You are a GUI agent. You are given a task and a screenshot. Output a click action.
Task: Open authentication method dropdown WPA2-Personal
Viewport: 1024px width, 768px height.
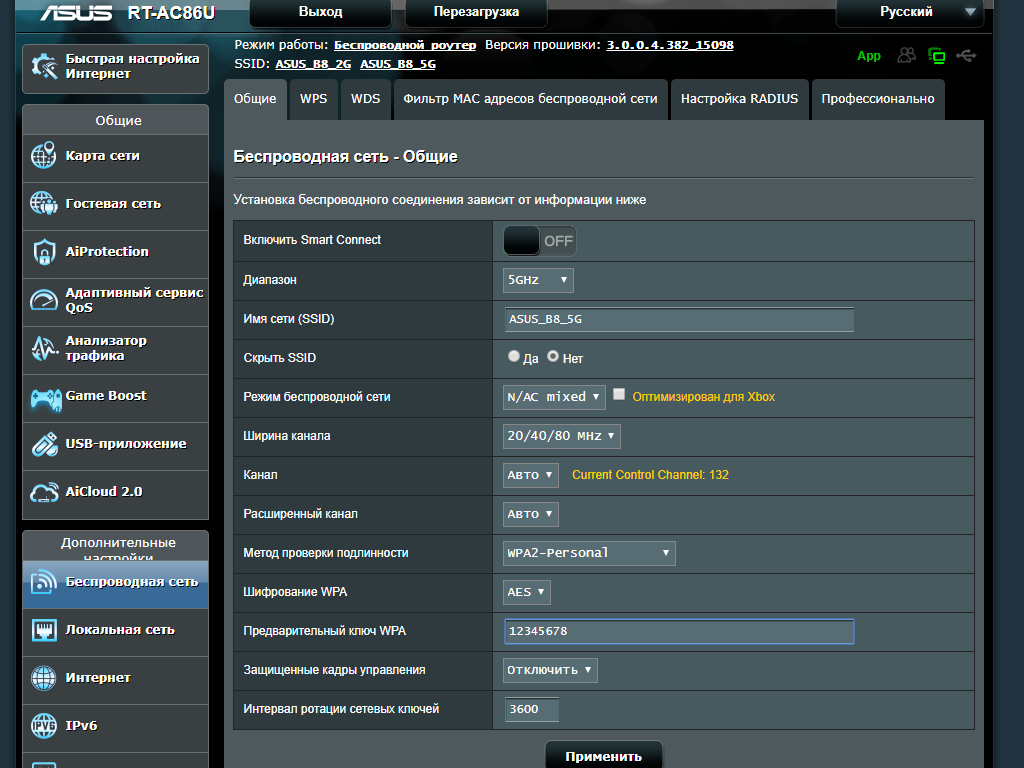[x=589, y=553]
